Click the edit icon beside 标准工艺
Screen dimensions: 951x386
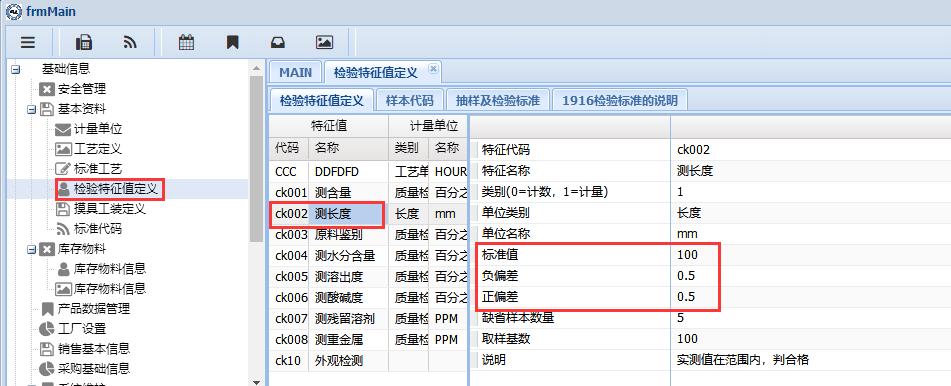(x=63, y=169)
